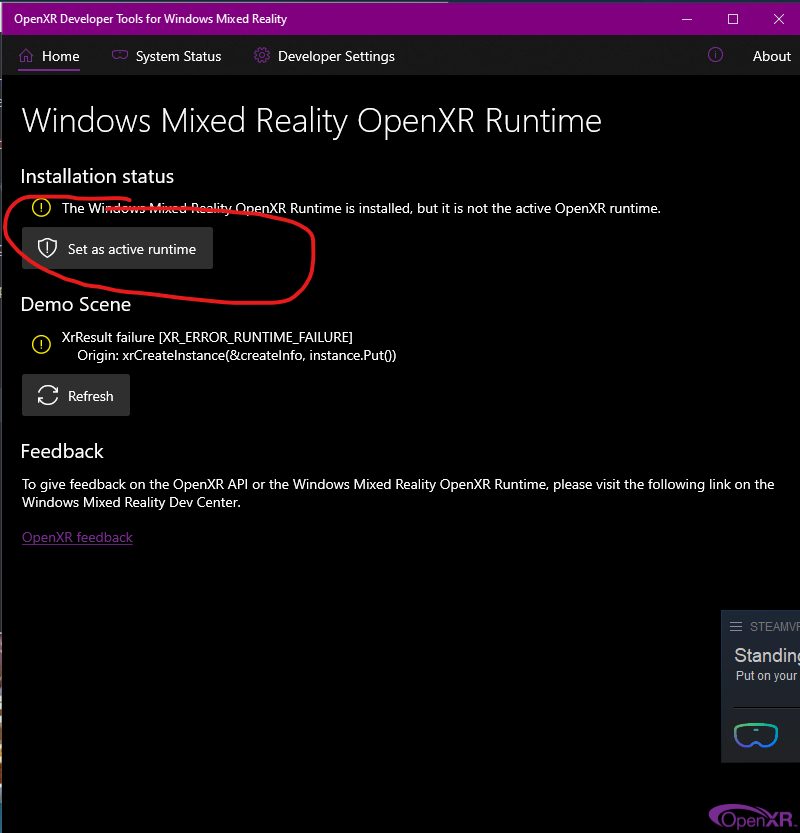Close the OpenXR Developer Tools window
Image resolution: width=800 pixels, height=833 pixels.
coord(779,19)
